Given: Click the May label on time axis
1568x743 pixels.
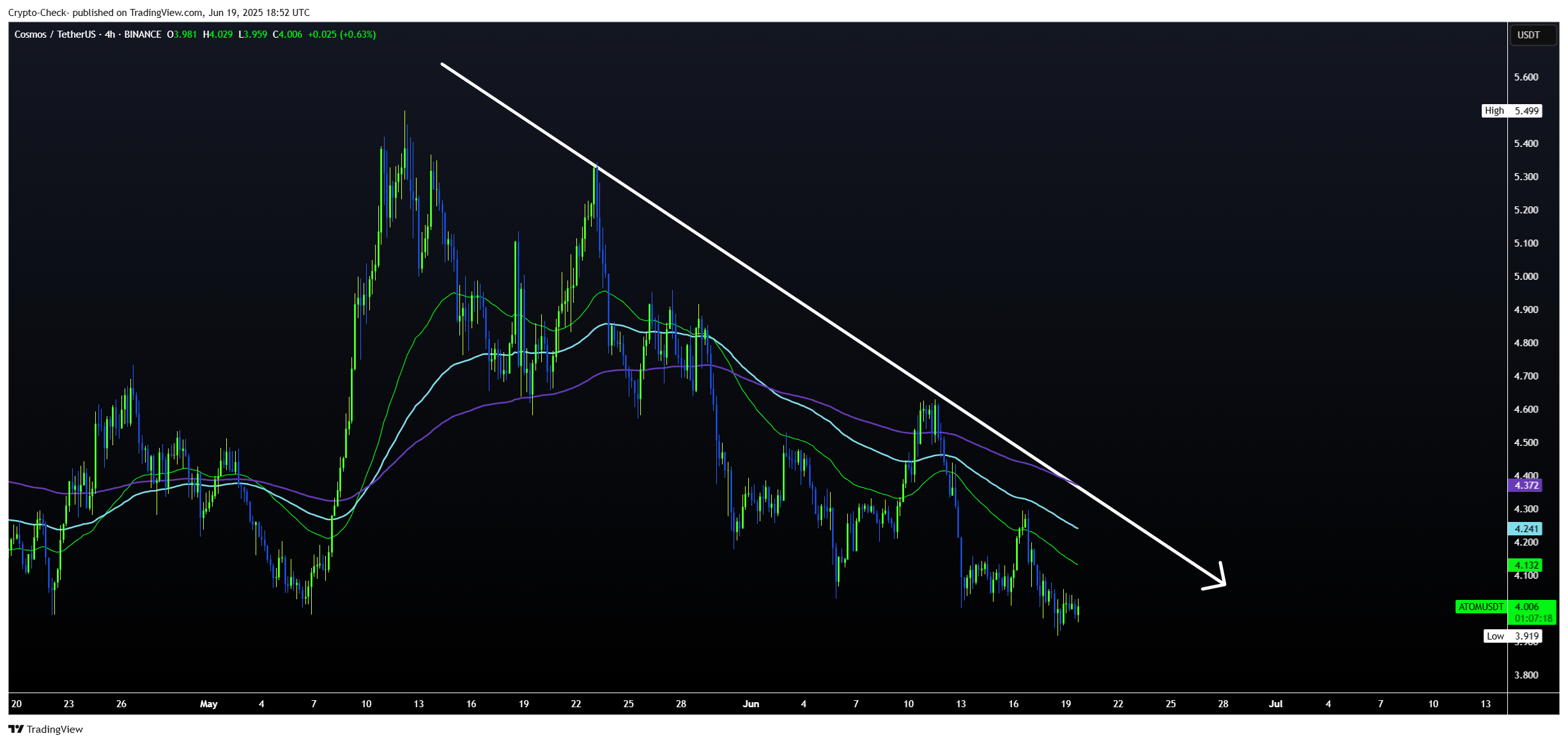Looking at the screenshot, I should pos(209,704).
